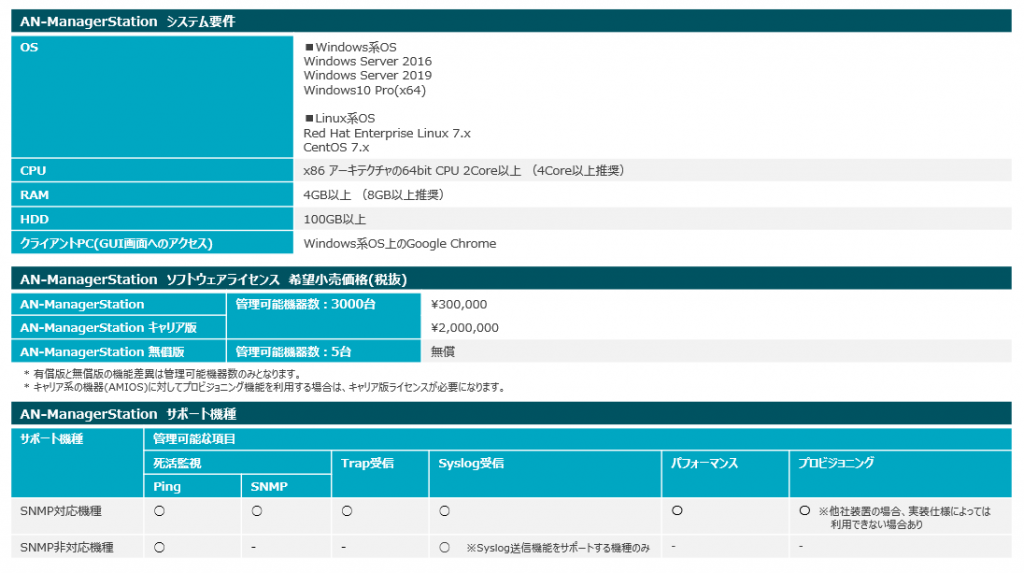1024x573 pixels.
Task: Click the footnote about 有償版と無償版
Action: [163, 374]
